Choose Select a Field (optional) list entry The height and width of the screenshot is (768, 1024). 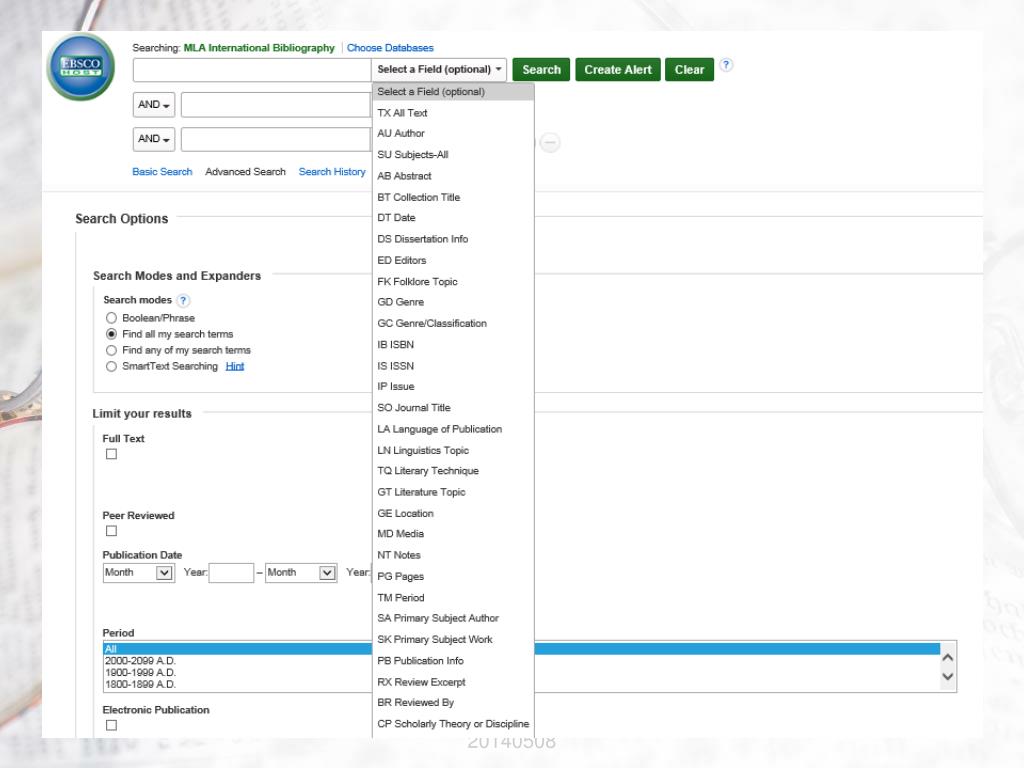coord(453,92)
